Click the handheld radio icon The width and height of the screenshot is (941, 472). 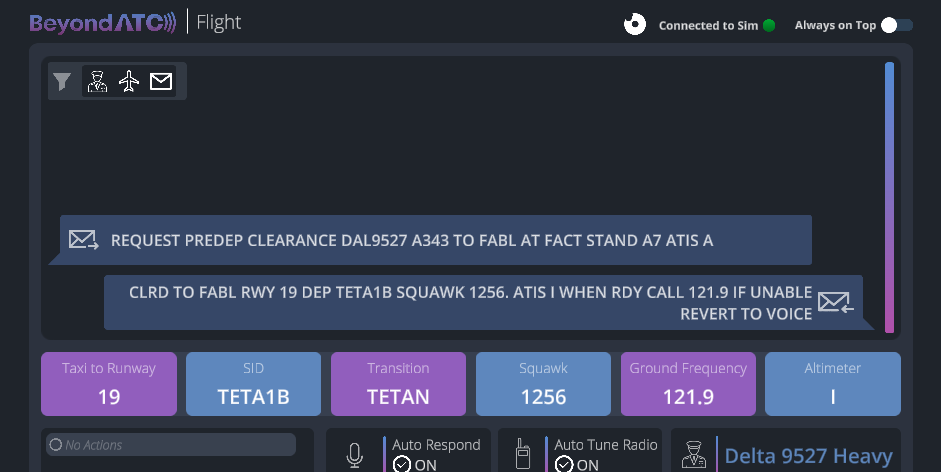pos(521,455)
